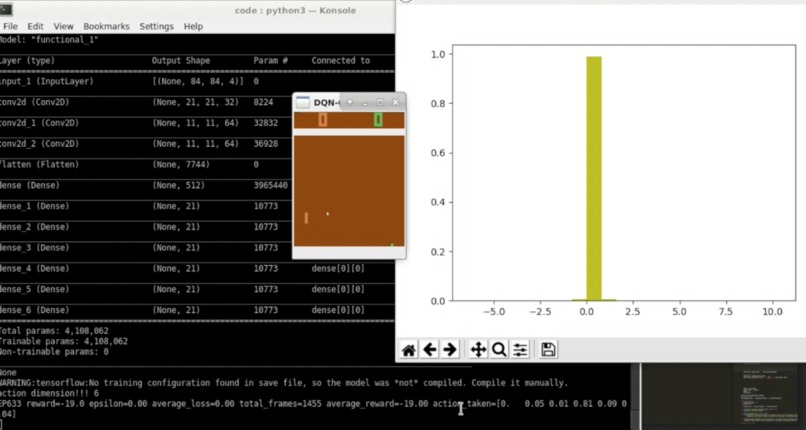The height and width of the screenshot is (430, 806).
Task: Minimize the DQN game window
Action: tap(365, 103)
